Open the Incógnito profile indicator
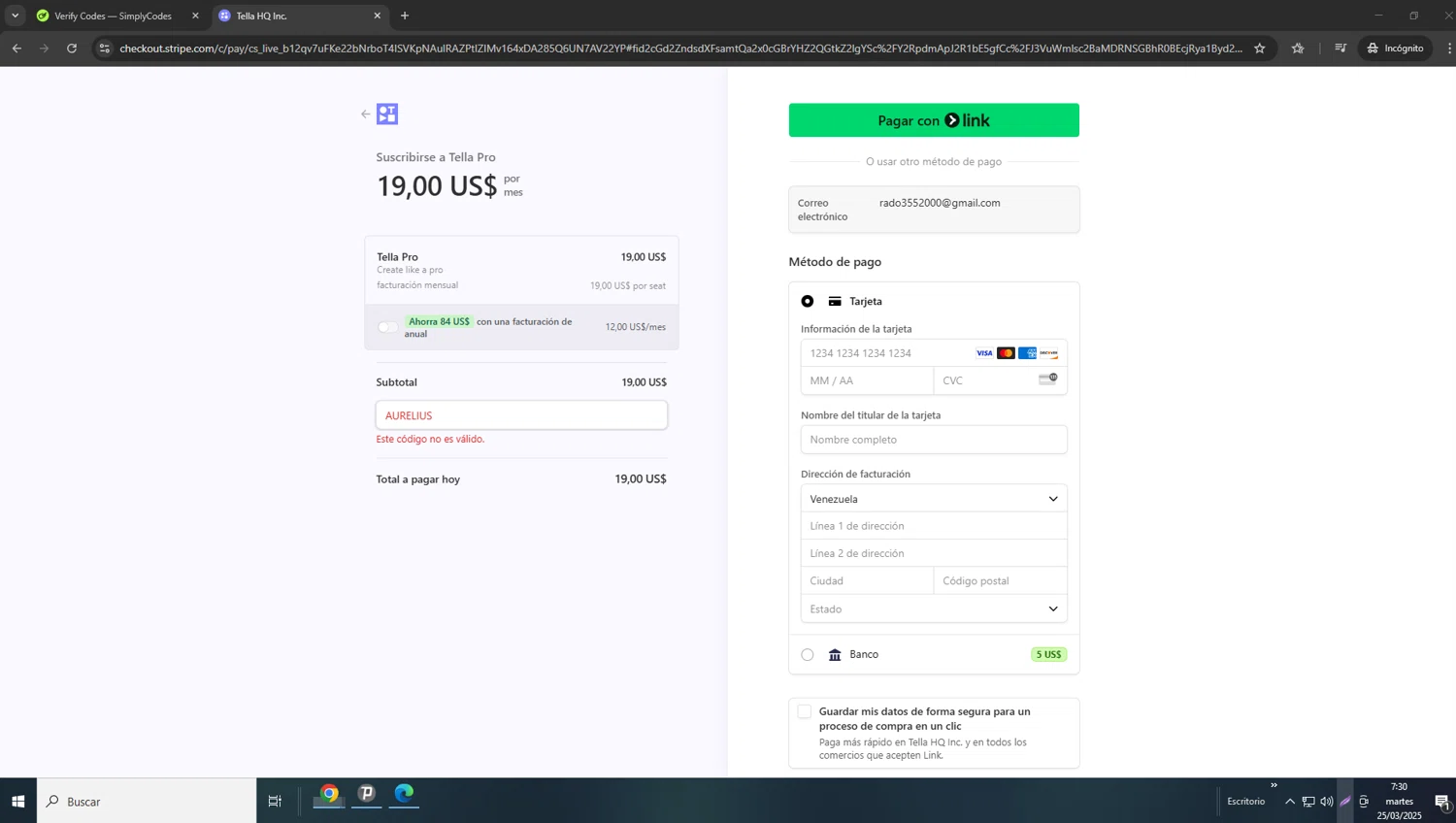The height and width of the screenshot is (823, 1456). pos(1395,48)
